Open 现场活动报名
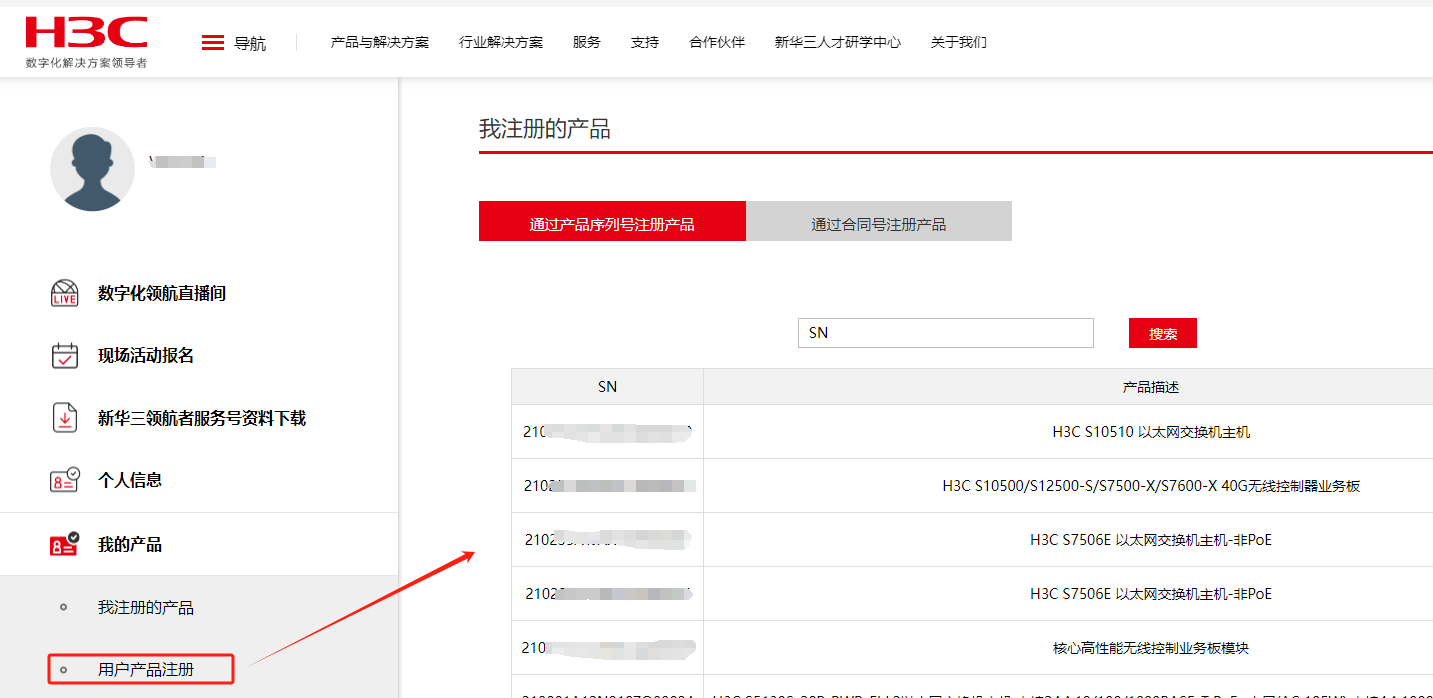The height and width of the screenshot is (698, 1433). point(146,355)
